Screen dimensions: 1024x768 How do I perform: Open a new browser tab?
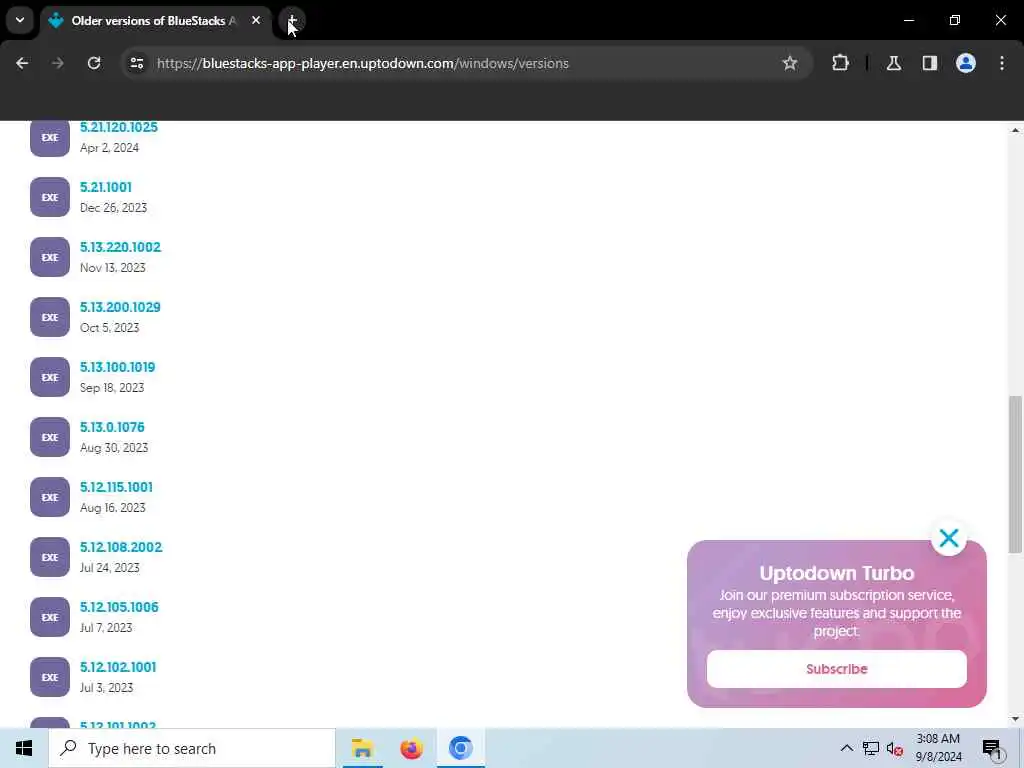pos(292,21)
